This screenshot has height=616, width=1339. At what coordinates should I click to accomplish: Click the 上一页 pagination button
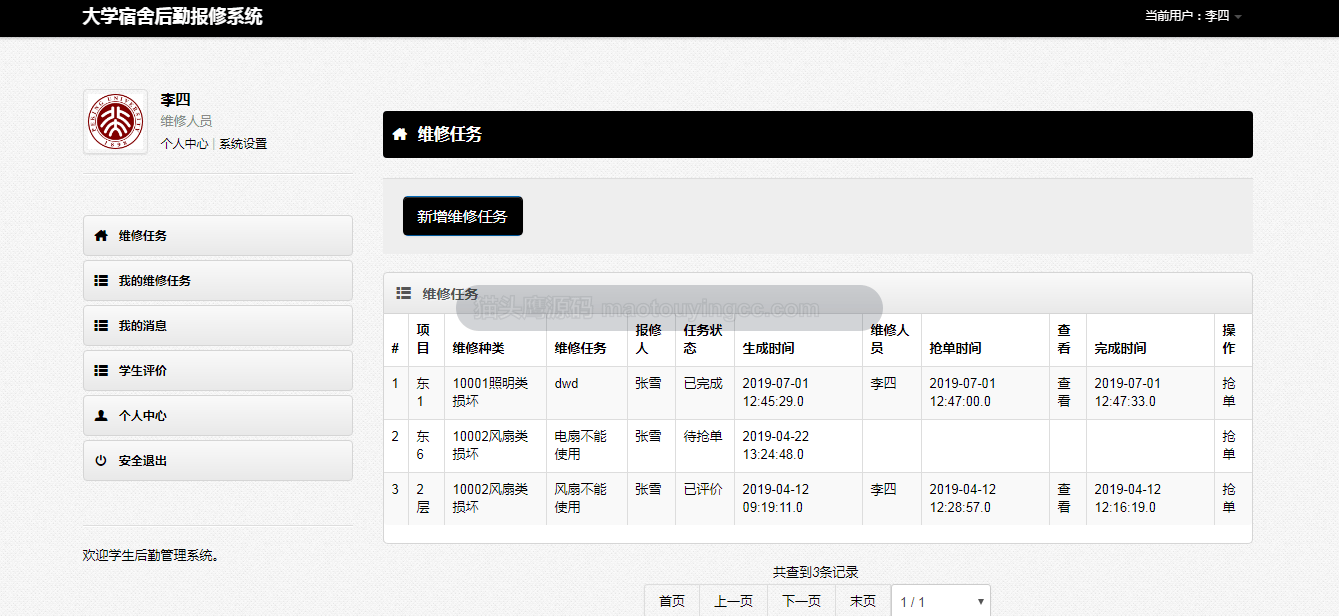733,601
